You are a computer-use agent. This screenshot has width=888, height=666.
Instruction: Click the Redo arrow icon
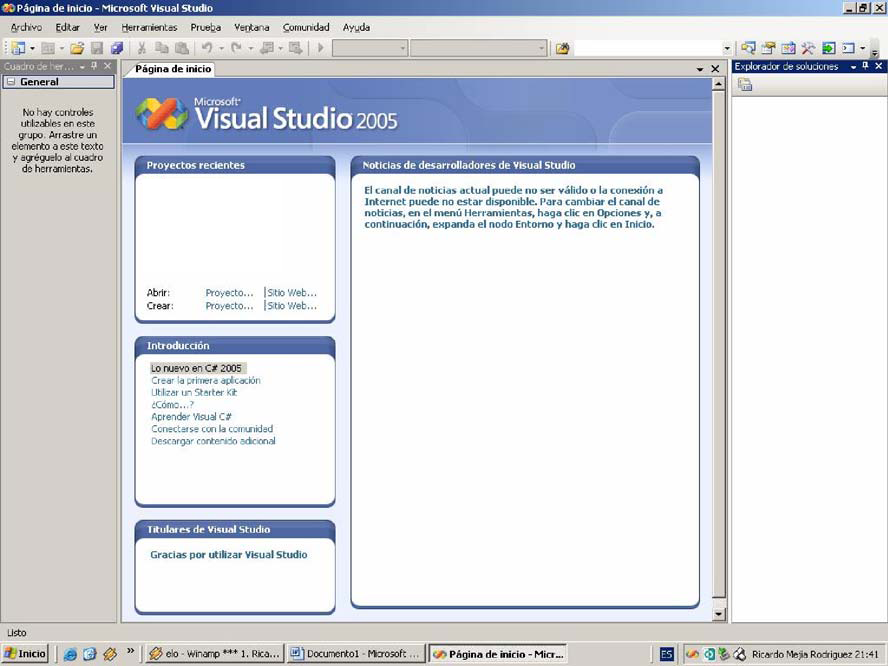(237, 49)
